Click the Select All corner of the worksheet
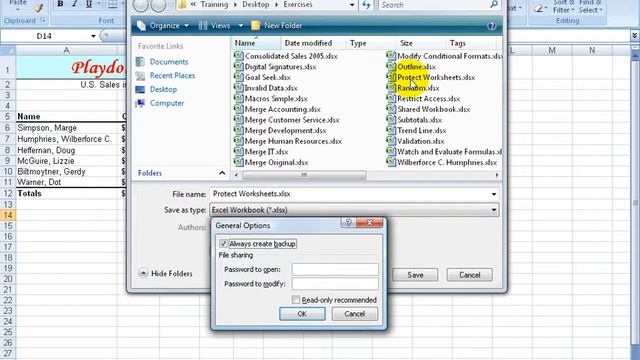Viewport: 640px width, 360px height. 8,51
